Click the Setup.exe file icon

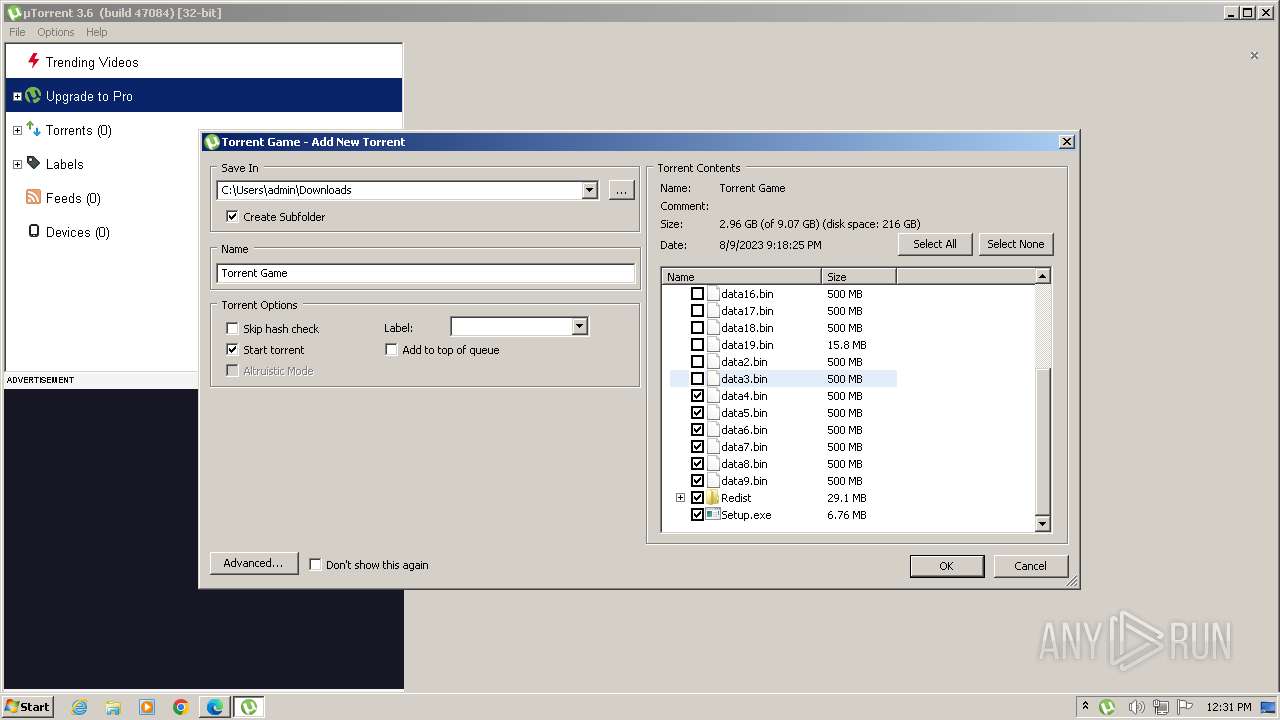[x=713, y=515]
